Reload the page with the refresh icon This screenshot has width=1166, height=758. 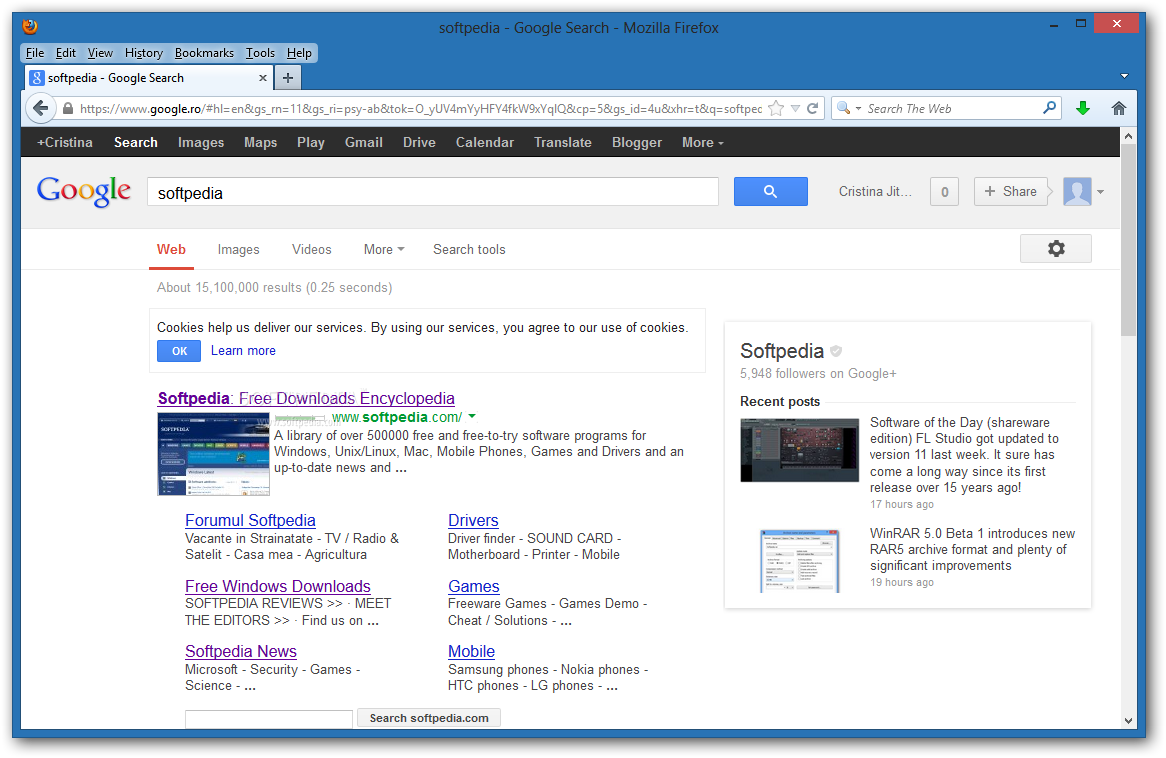coord(813,109)
